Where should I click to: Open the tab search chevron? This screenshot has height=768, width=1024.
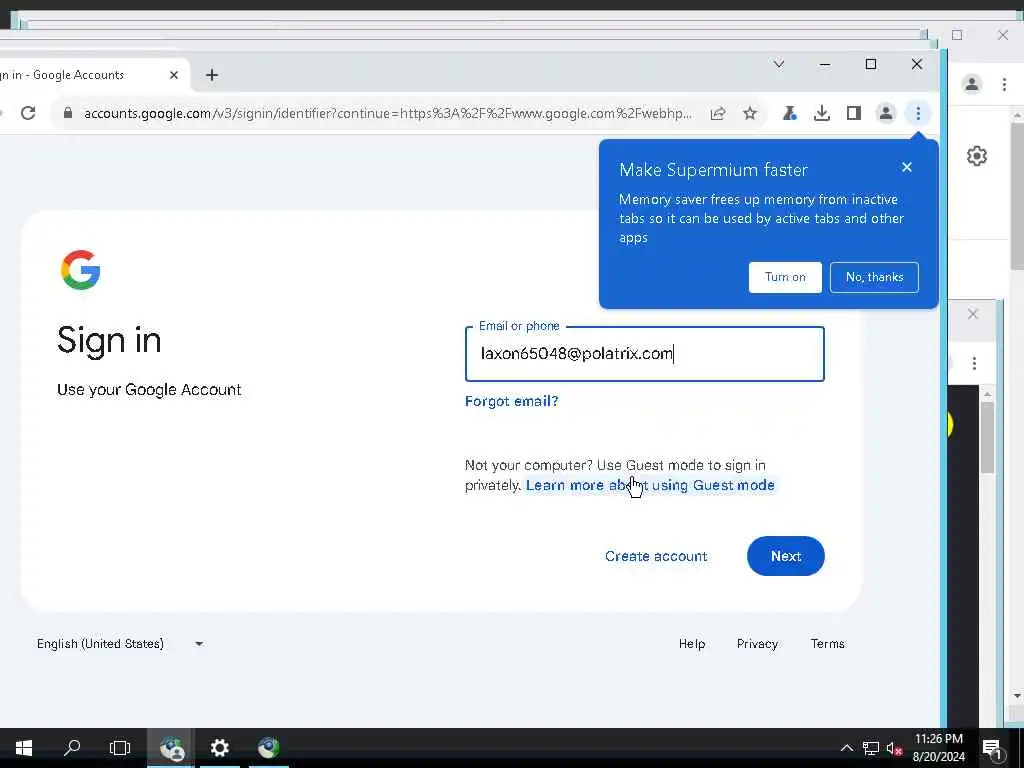pyautogui.click(x=778, y=64)
